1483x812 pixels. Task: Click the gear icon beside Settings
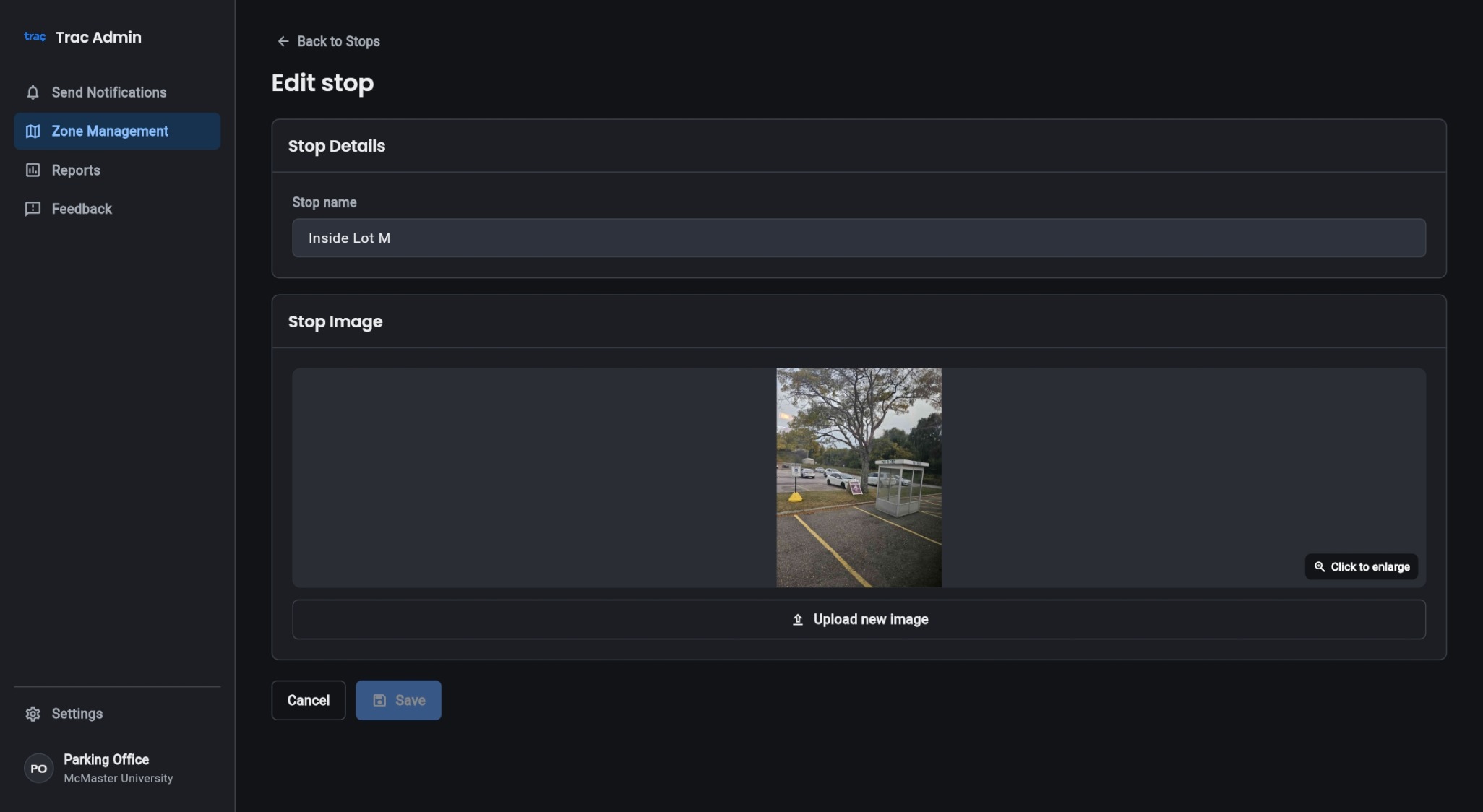click(x=33, y=714)
